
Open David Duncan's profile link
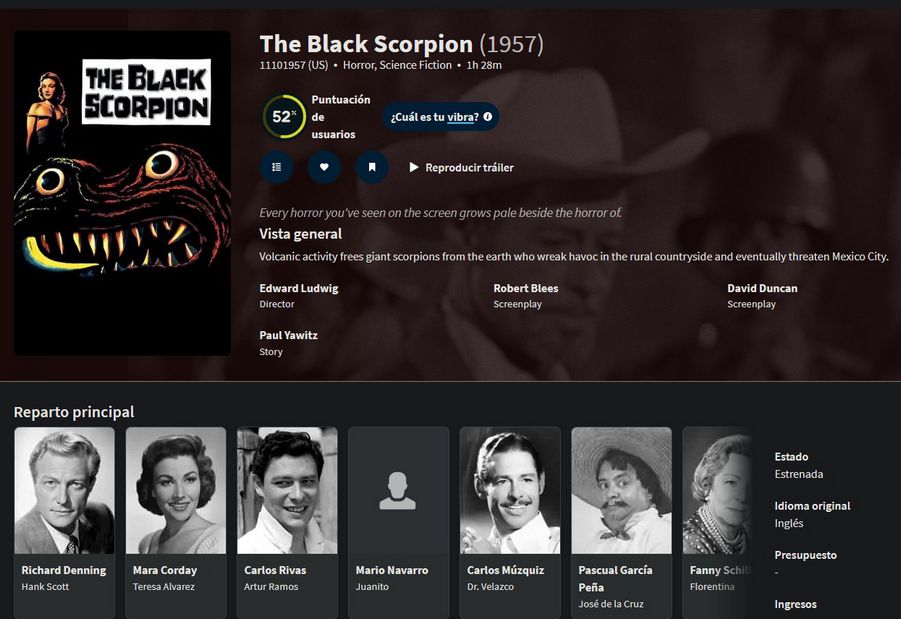pyautogui.click(x=763, y=288)
